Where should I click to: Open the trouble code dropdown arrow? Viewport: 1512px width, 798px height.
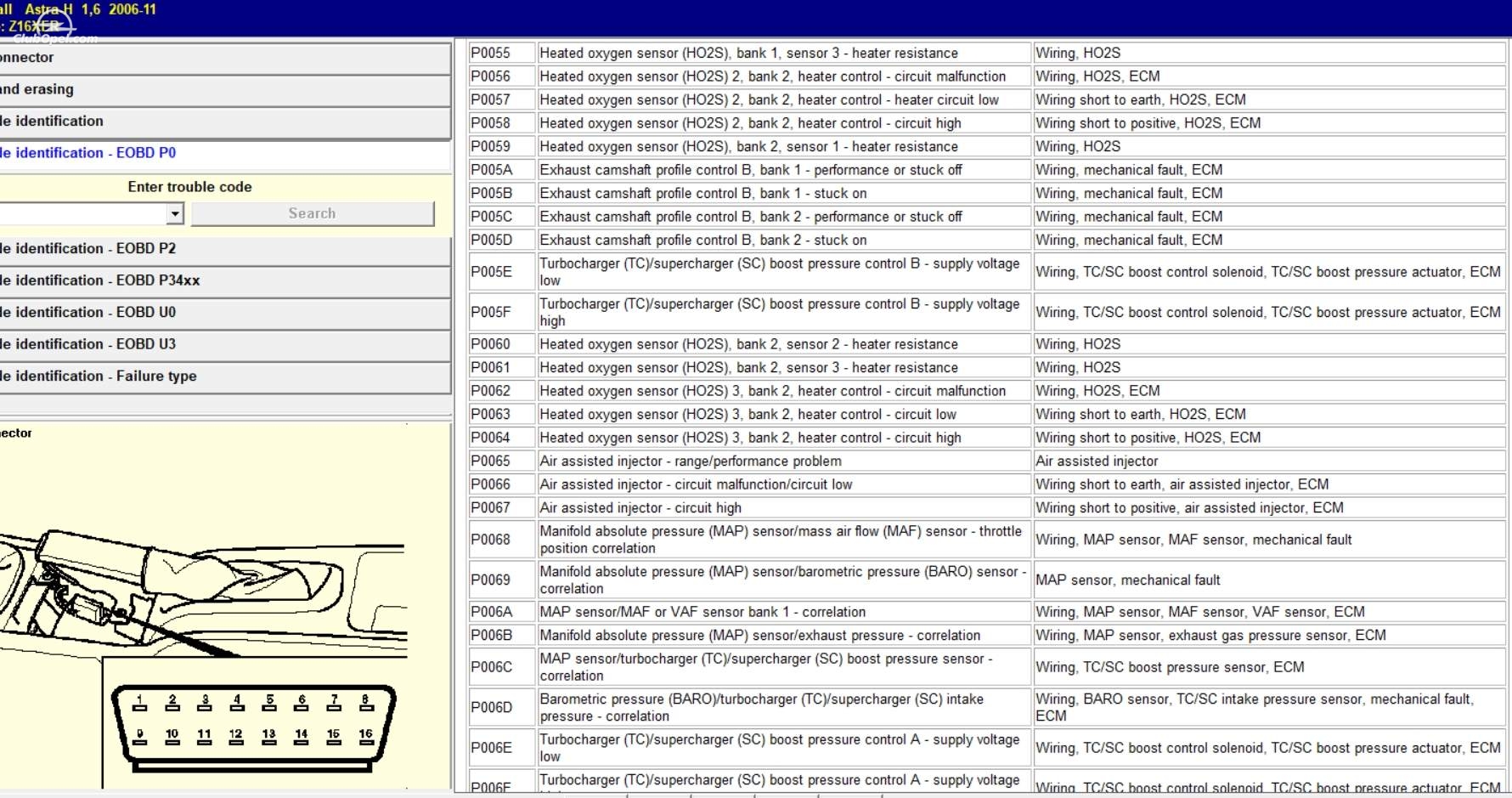[175, 213]
